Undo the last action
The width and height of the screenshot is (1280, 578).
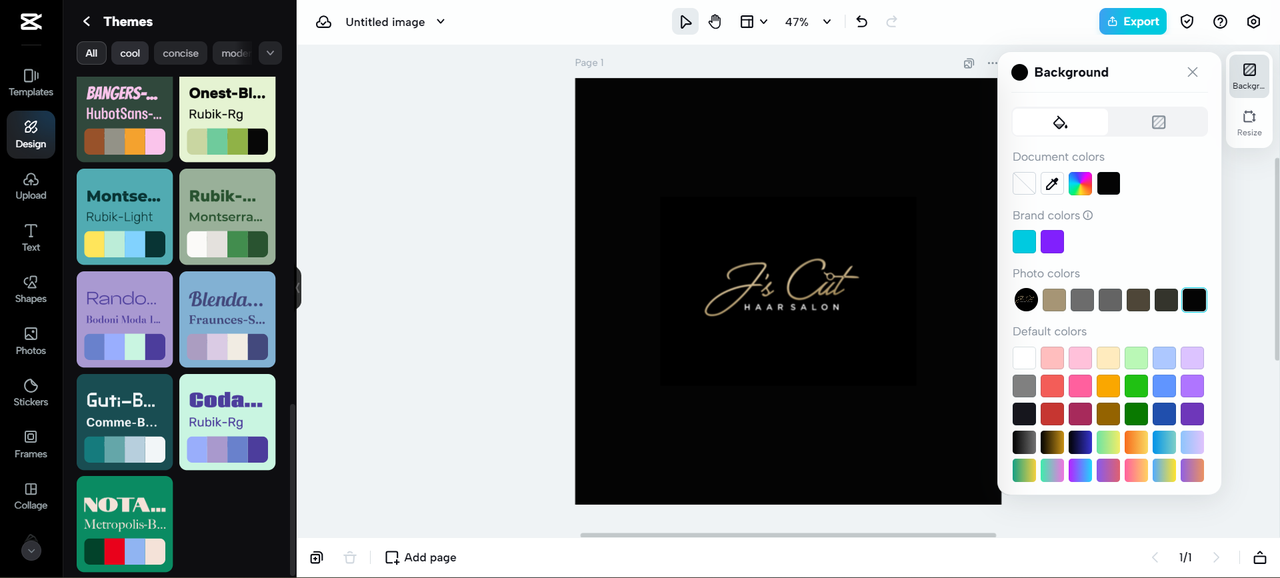(862, 22)
